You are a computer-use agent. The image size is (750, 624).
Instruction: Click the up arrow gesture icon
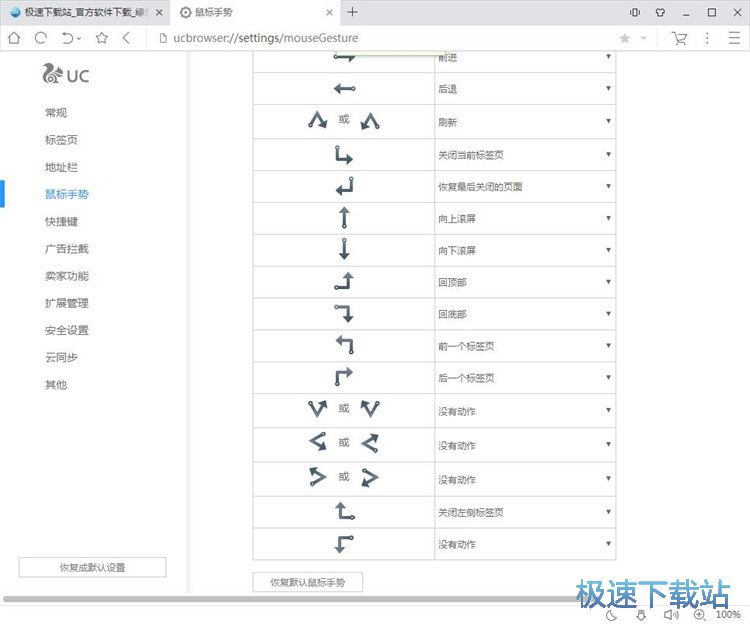(x=344, y=218)
